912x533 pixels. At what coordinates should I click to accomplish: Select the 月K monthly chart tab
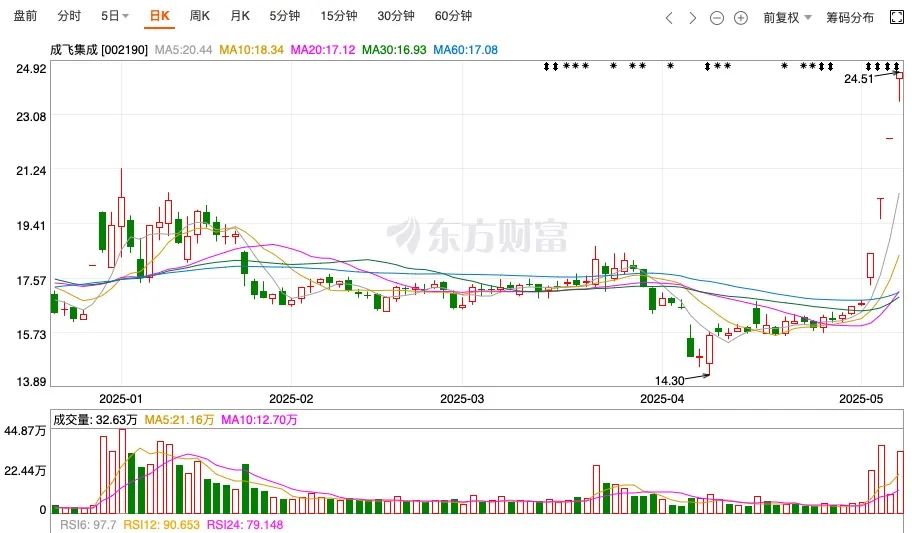click(240, 17)
